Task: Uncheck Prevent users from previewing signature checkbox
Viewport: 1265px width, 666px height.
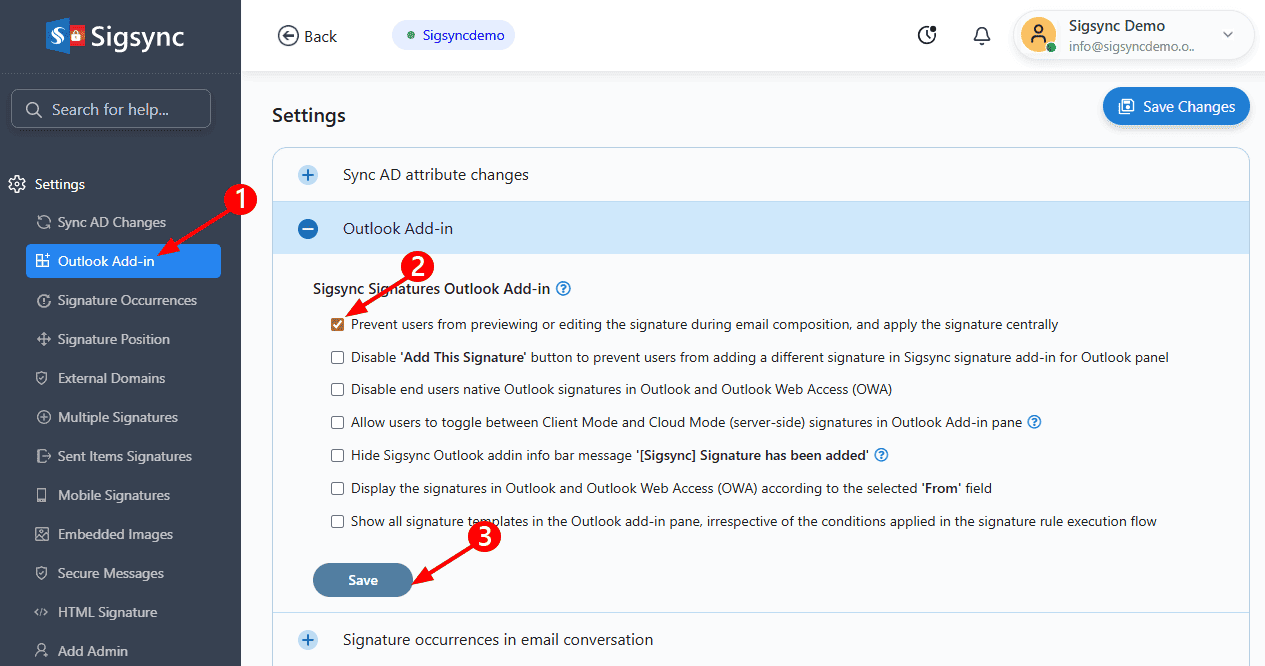Action: coord(338,325)
